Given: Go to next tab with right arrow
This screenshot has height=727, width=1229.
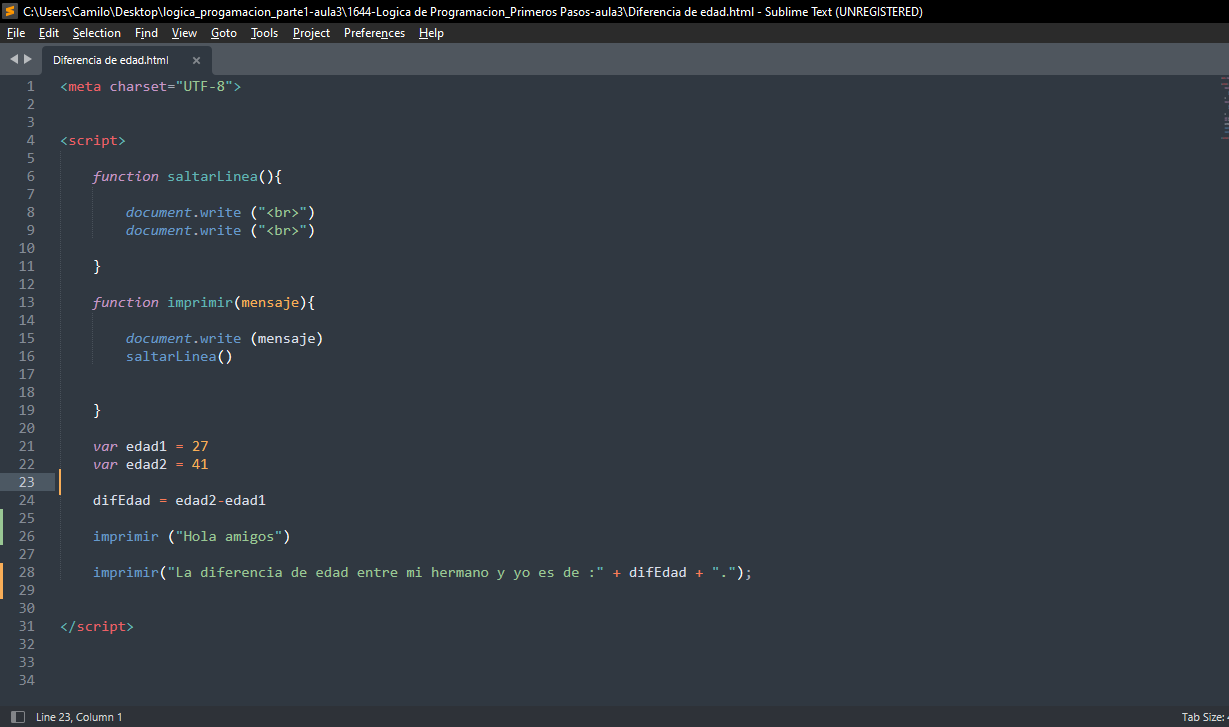Looking at the screenshot, I should pos(28,59).
